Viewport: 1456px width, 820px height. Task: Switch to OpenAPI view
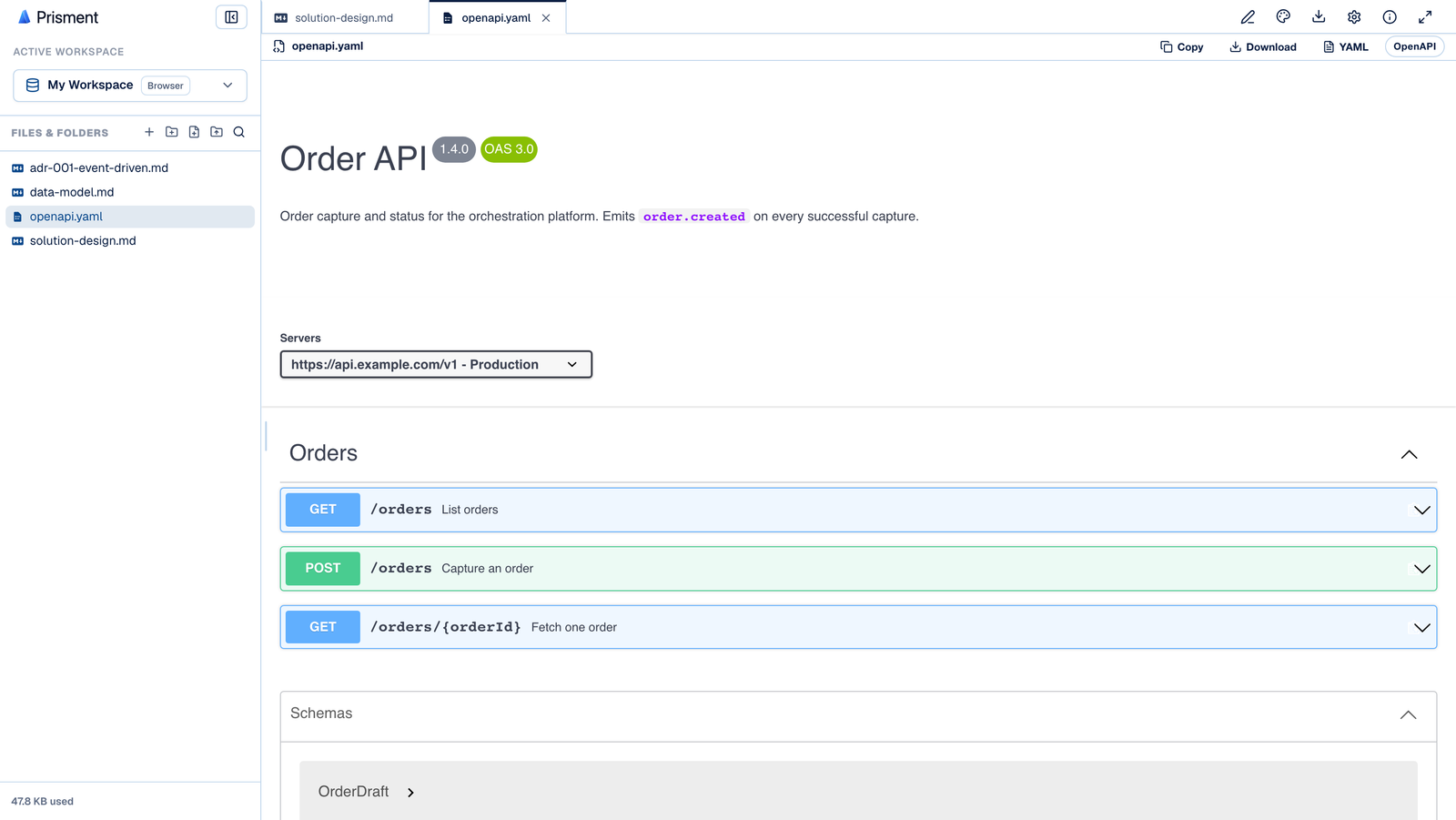click(1414, 46)
